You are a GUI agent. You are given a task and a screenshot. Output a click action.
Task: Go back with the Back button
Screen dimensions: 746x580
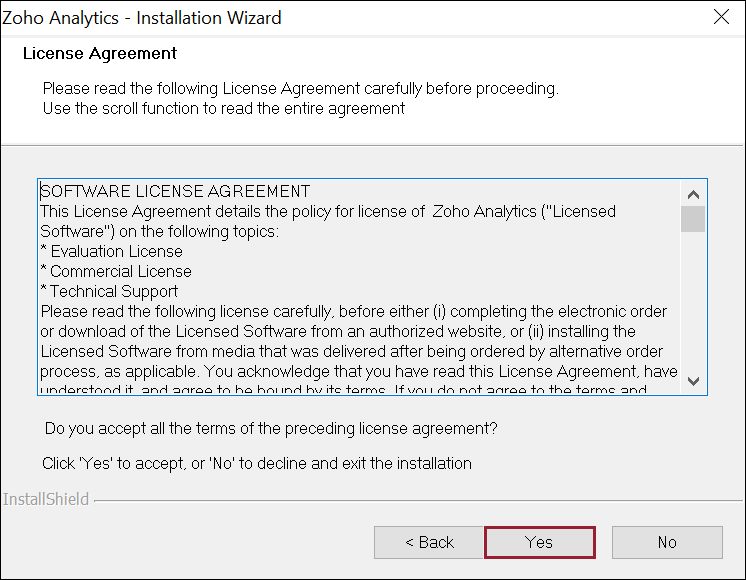pyautogui.click(x=429, y=542)
